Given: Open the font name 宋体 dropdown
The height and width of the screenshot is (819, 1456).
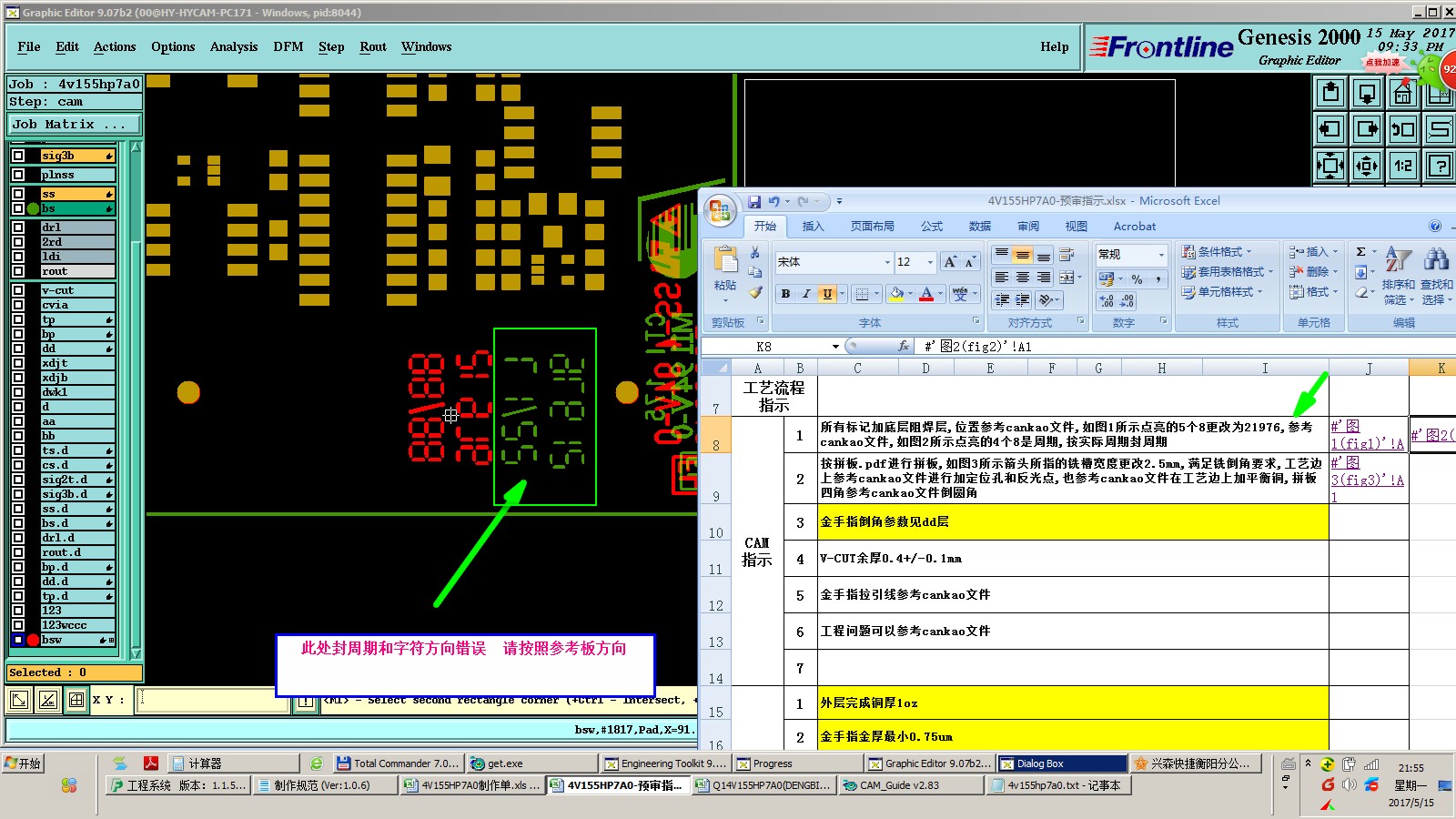Looking at the screenshot, I should [887, 262].
